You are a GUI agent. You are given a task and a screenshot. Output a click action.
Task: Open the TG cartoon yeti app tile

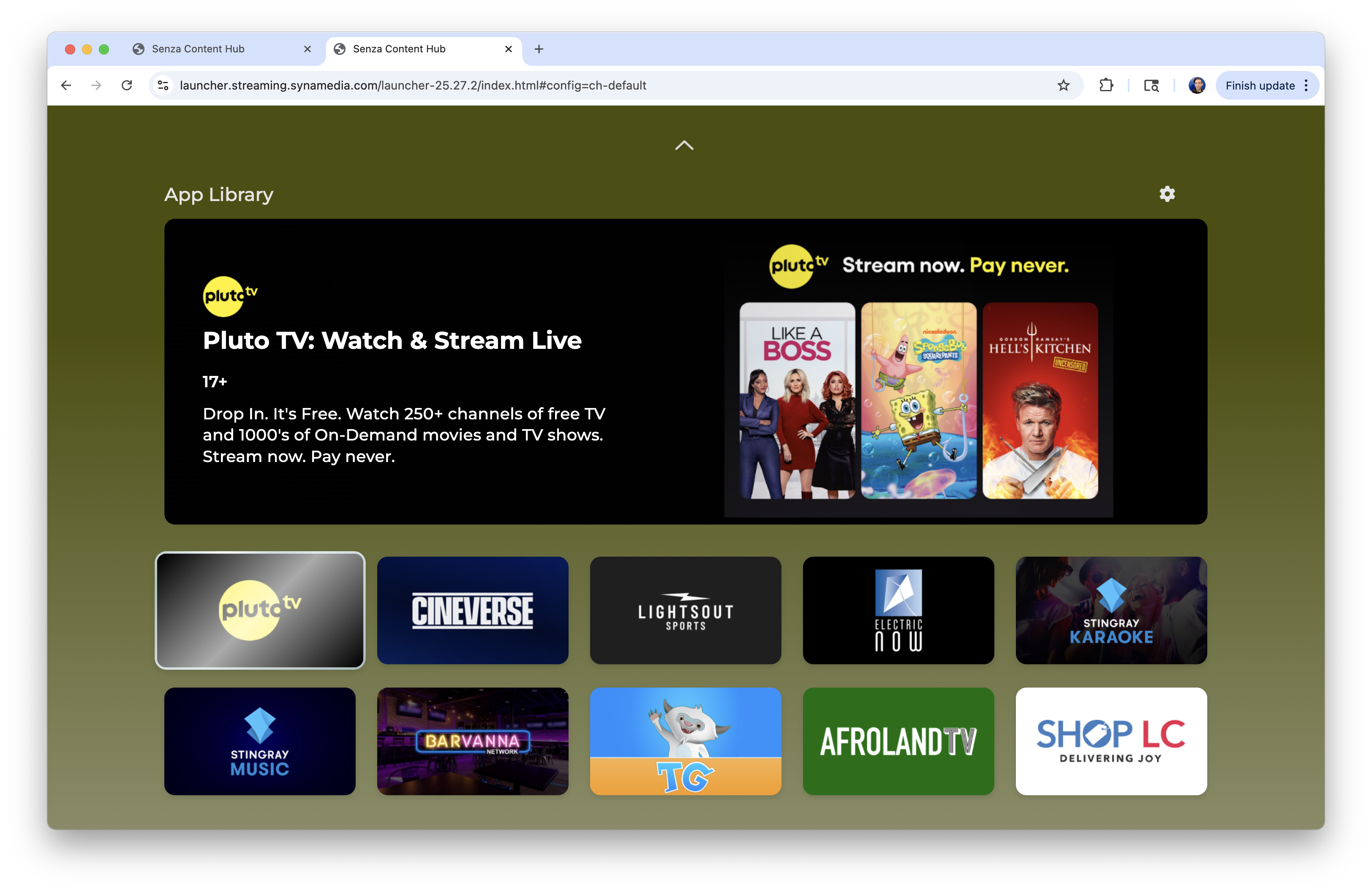[686, 741]
